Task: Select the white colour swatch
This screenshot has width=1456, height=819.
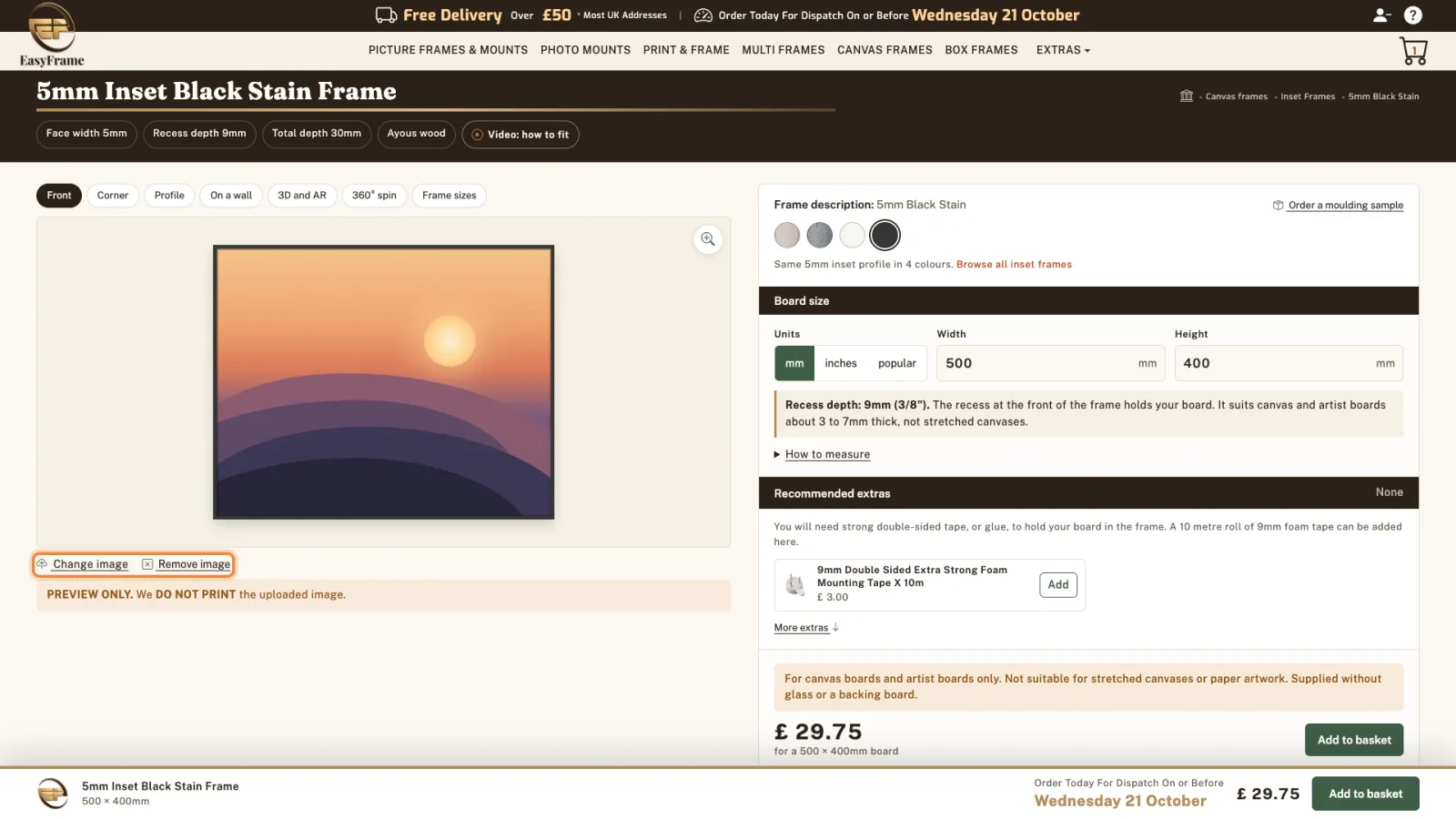Action: click(853, 236)
